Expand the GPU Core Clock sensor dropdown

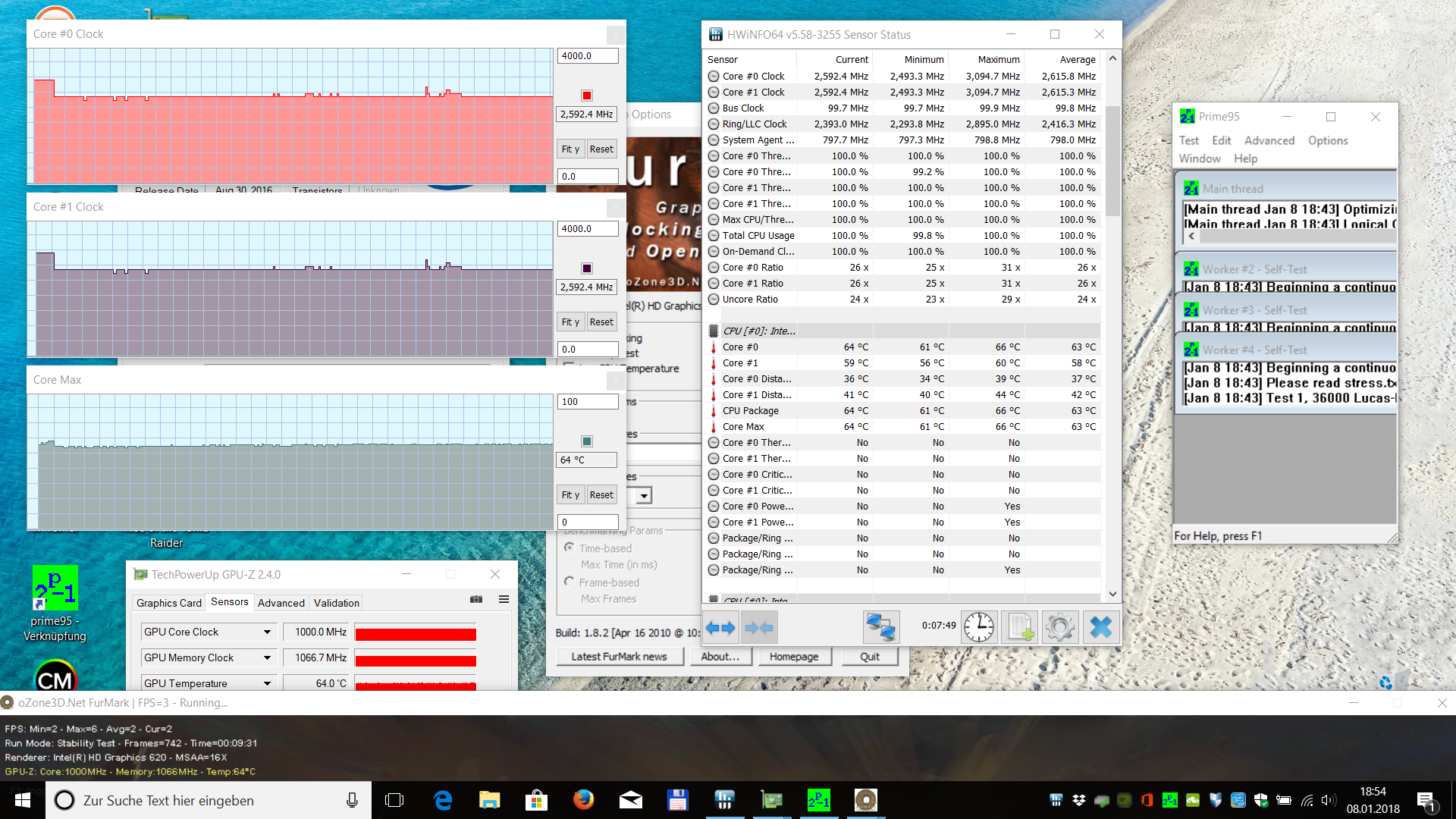[267, 632]
